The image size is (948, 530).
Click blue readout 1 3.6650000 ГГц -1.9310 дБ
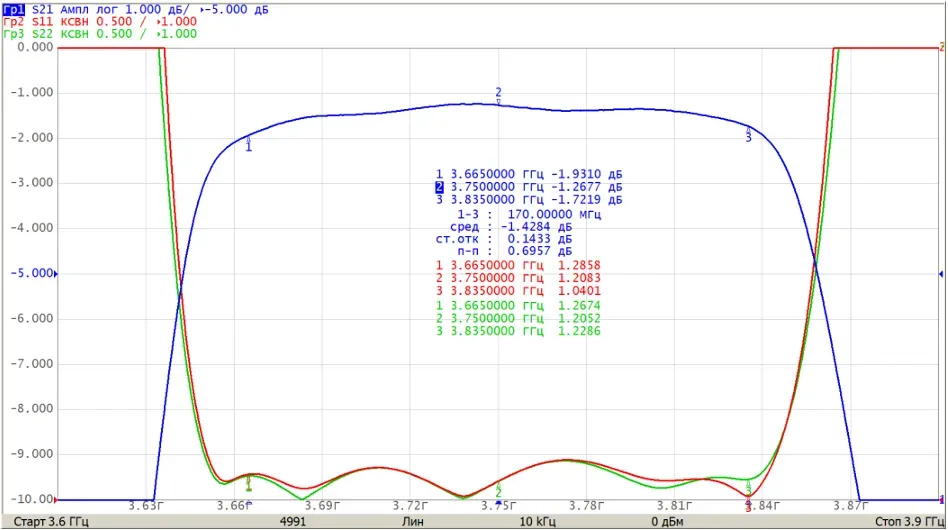coord(529,174)
